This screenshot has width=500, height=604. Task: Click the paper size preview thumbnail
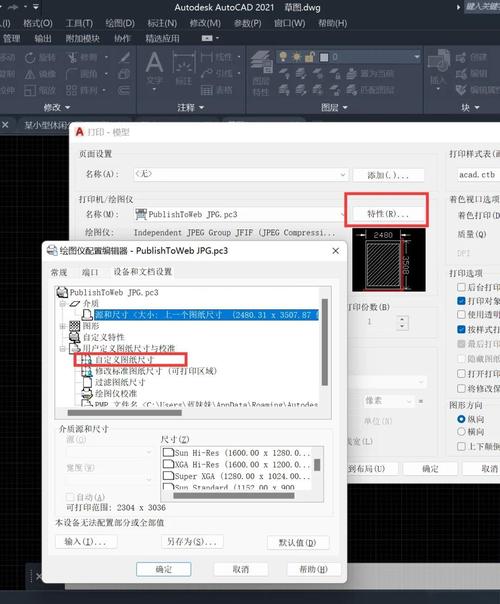pyautogui.click(x=389, y=260)
